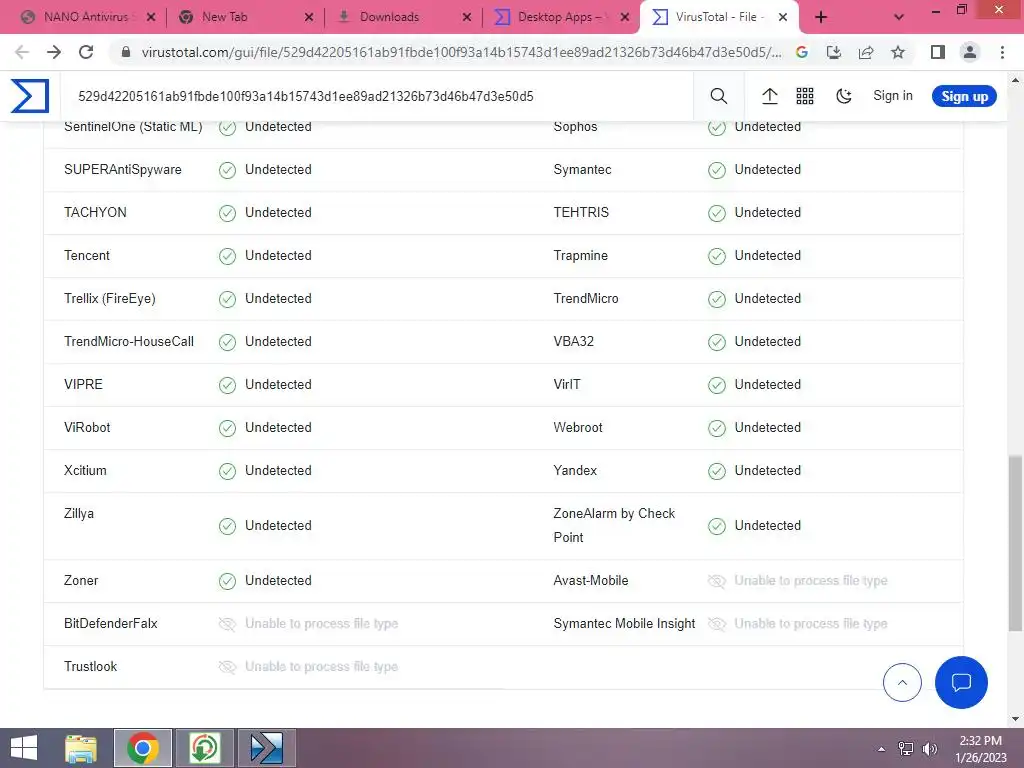
Task: Click the 'Xcitium' vendor name
Action: (85, 470)
